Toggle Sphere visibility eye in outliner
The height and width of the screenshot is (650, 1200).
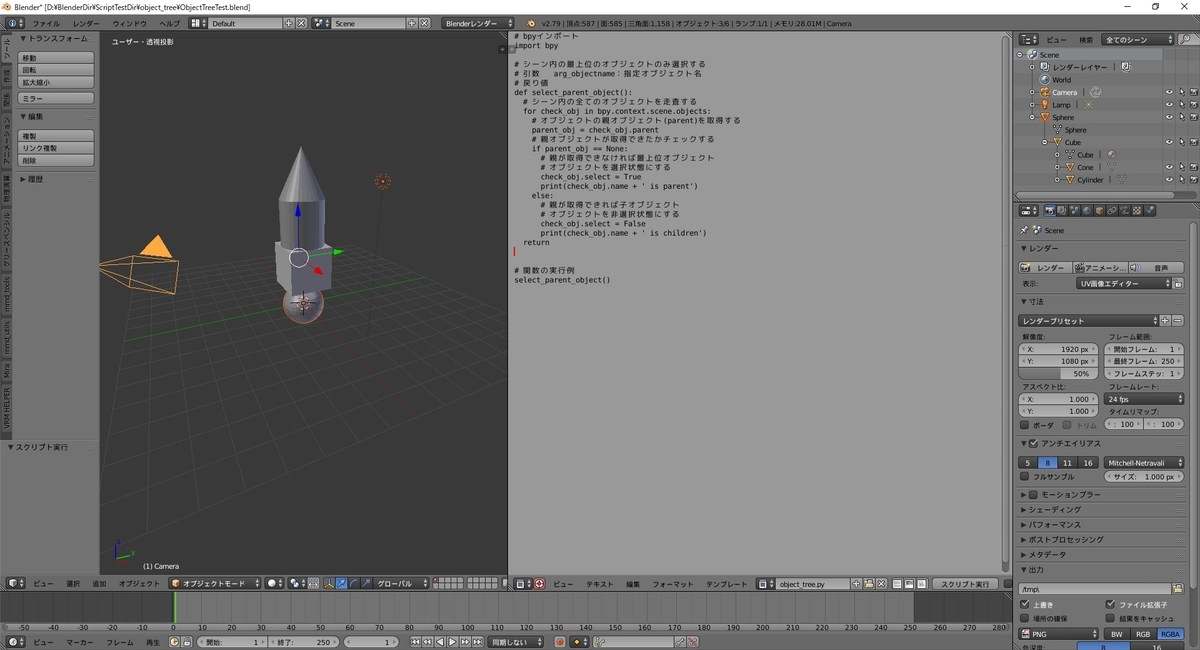click(x=1169, y=117)
